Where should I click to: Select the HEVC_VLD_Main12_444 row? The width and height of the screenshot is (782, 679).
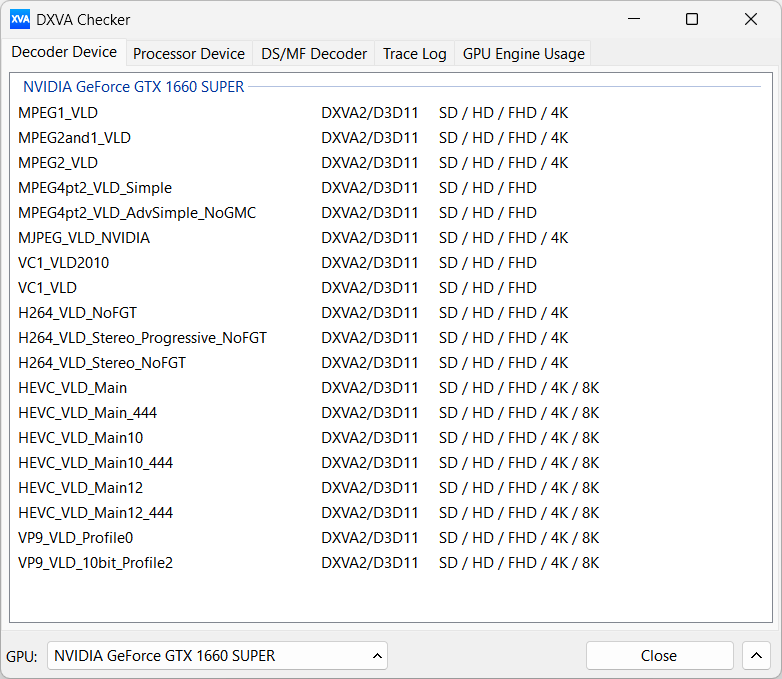point(391,512)
